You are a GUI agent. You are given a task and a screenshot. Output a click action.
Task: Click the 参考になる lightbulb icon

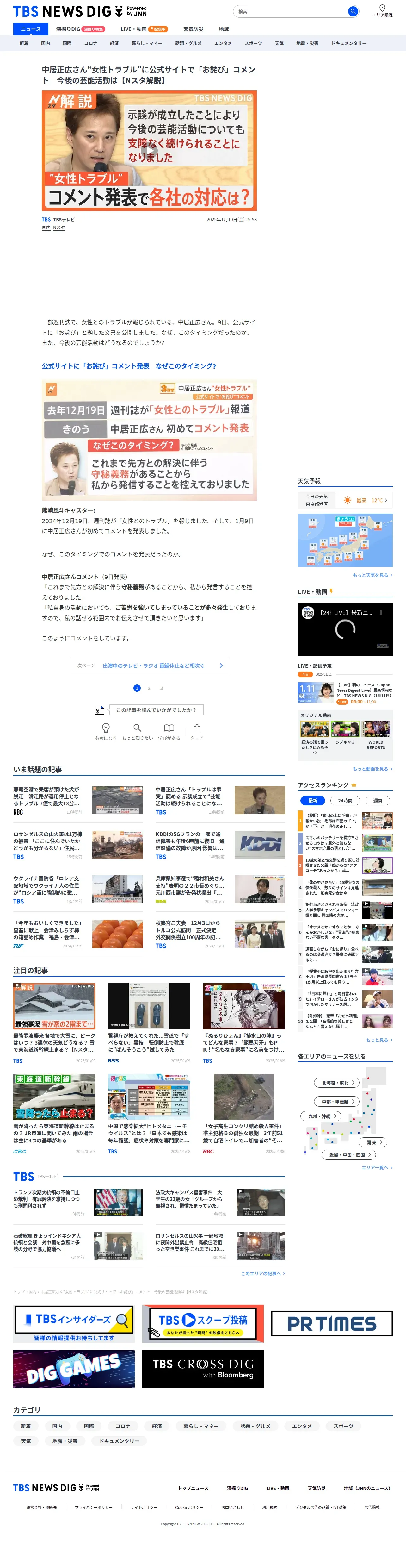click(x=106, y=728)
